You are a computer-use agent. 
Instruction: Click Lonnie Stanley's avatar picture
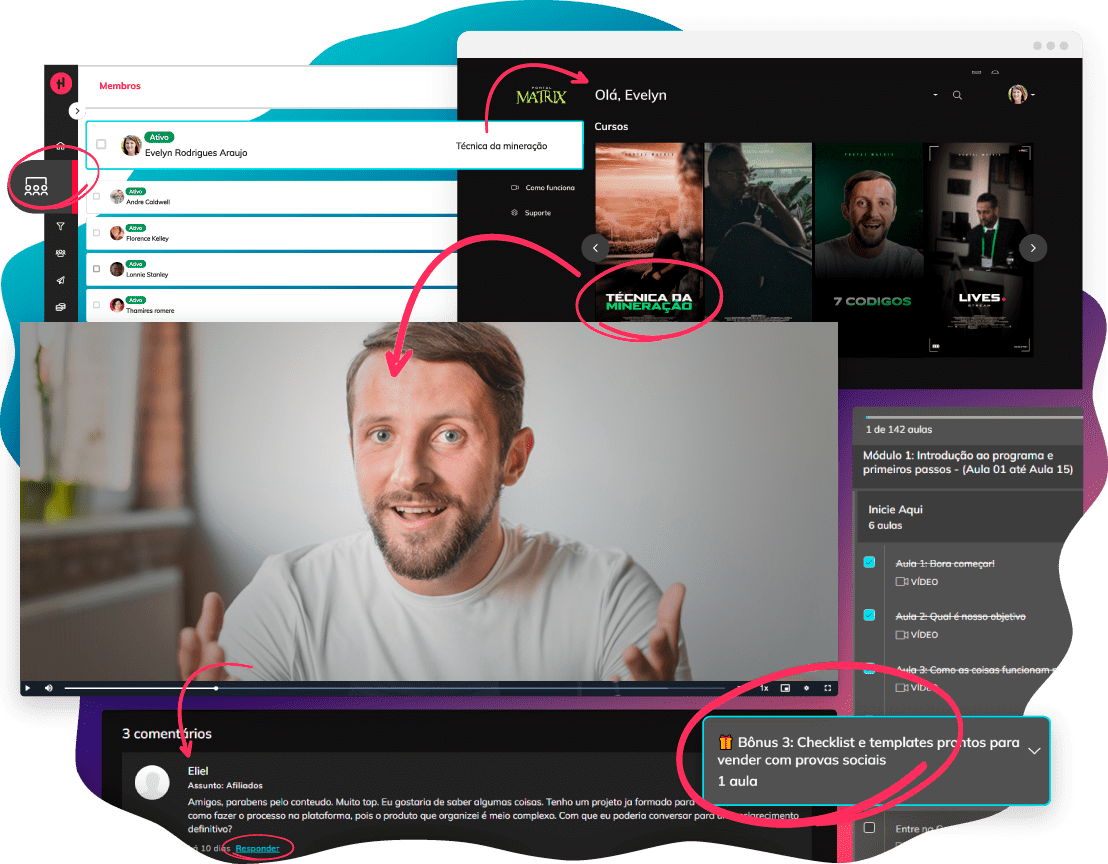[117, 269]
